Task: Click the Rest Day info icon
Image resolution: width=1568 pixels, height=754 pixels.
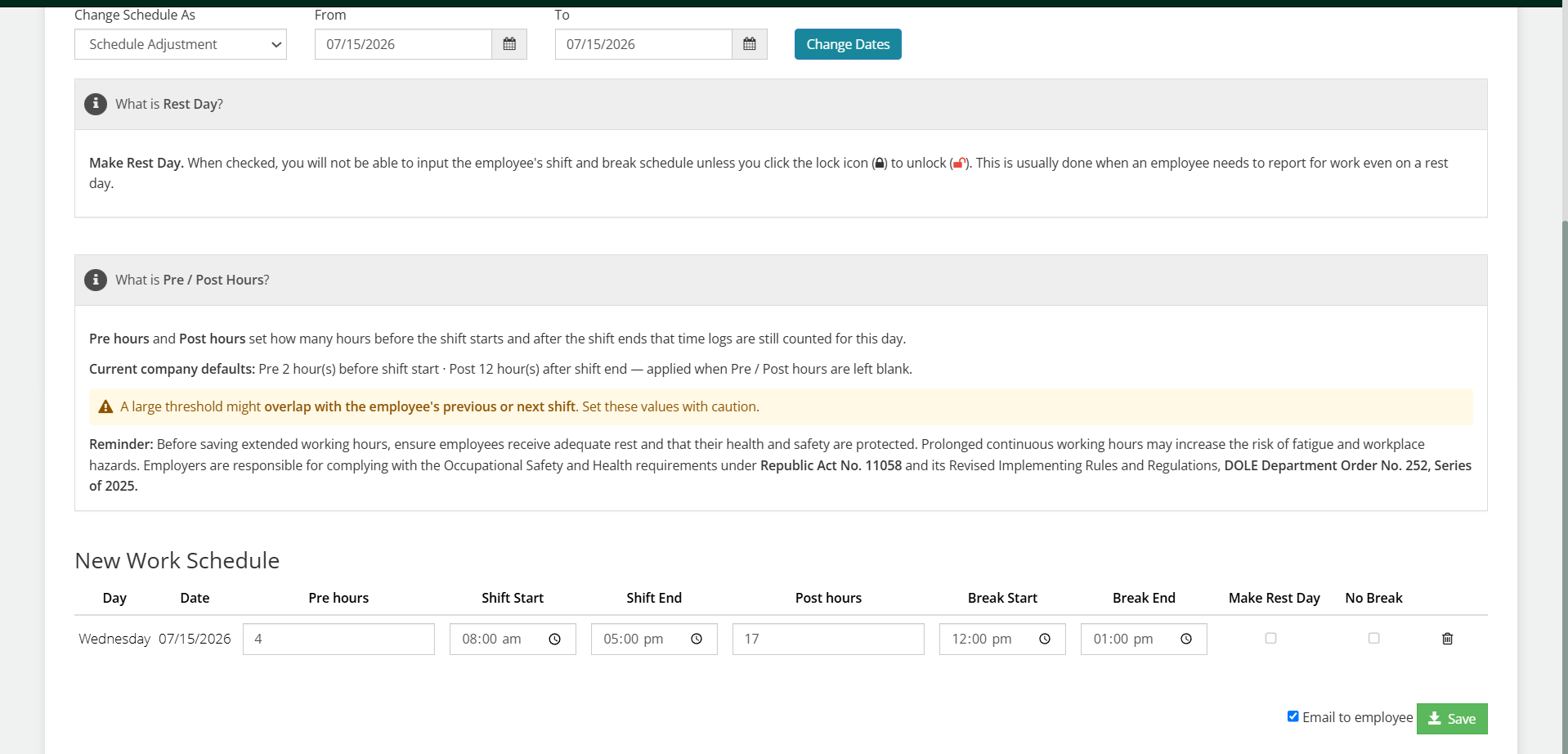Action: [x=96, y=104]
